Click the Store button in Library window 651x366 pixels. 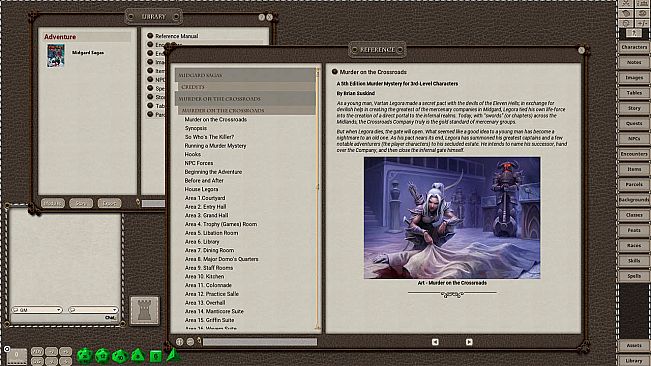tap(81, 203)
